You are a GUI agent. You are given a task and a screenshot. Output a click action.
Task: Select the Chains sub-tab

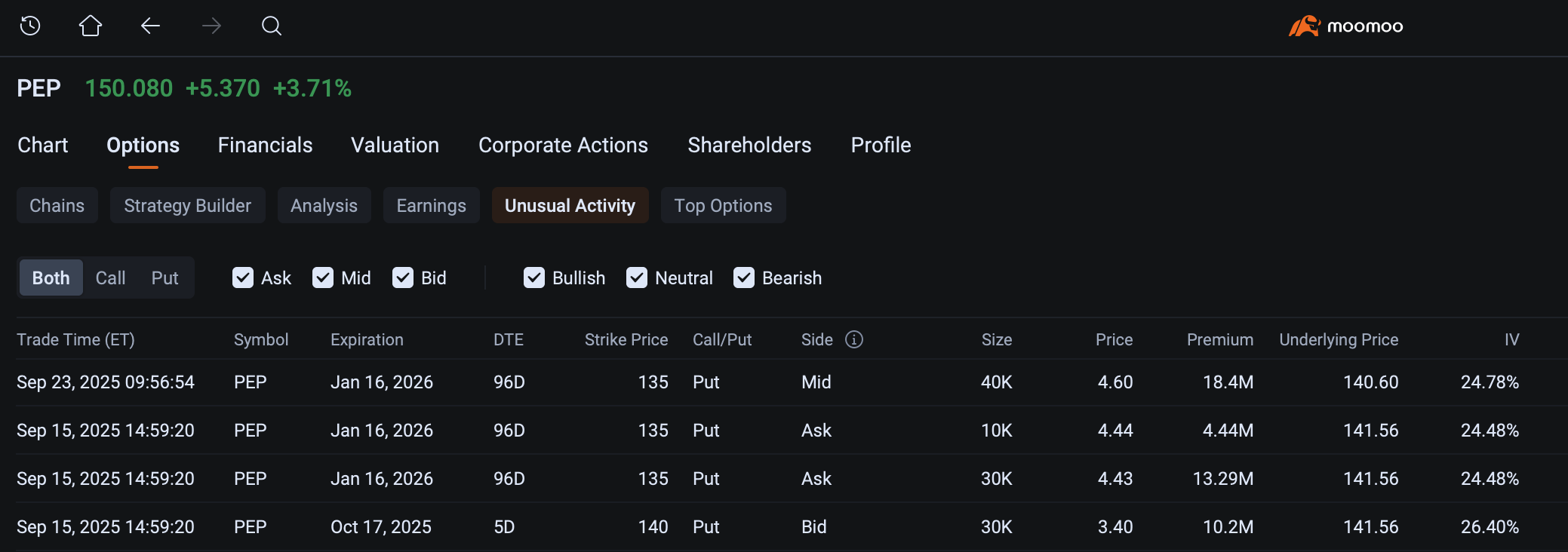tap(57, 206)
